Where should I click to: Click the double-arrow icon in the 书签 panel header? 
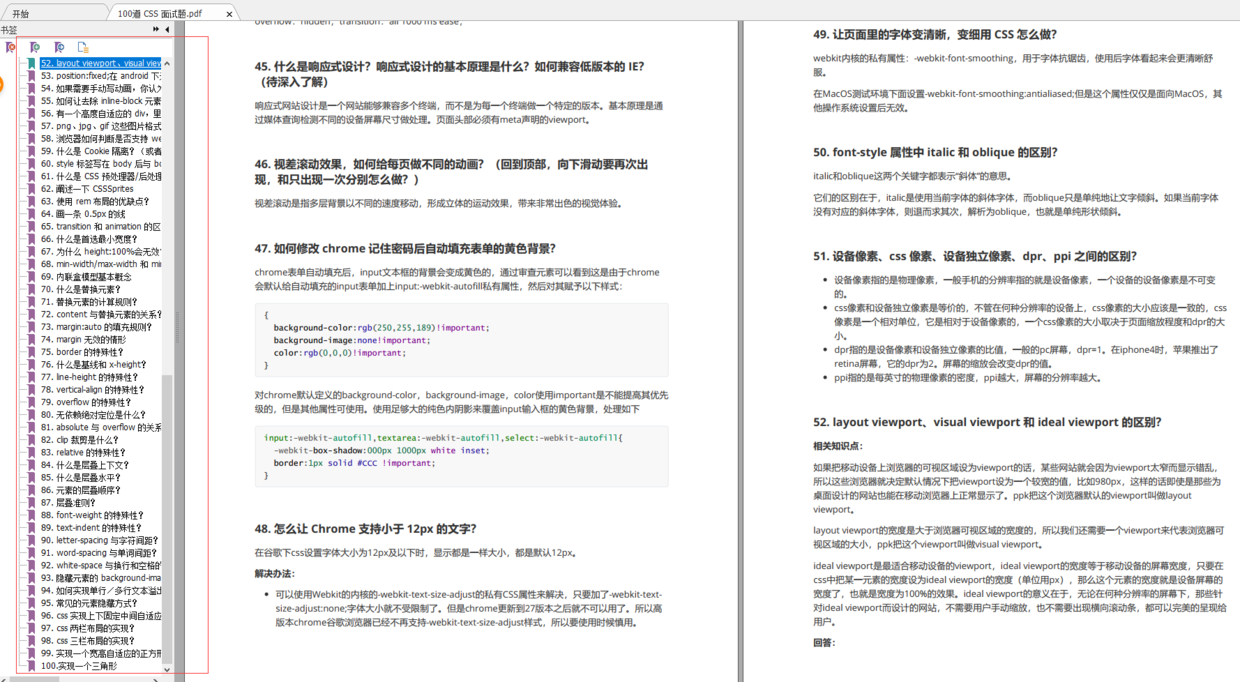pos(156,30)
